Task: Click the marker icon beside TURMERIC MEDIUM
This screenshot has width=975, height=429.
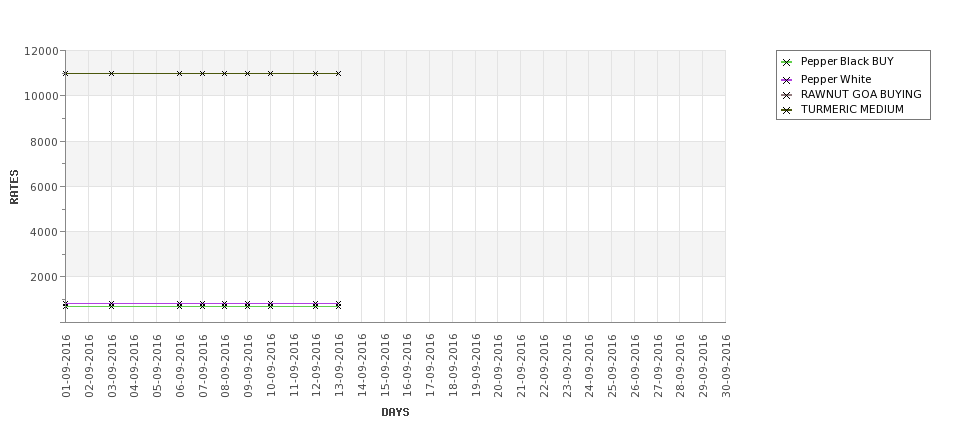Action: [x=787, y=110]
